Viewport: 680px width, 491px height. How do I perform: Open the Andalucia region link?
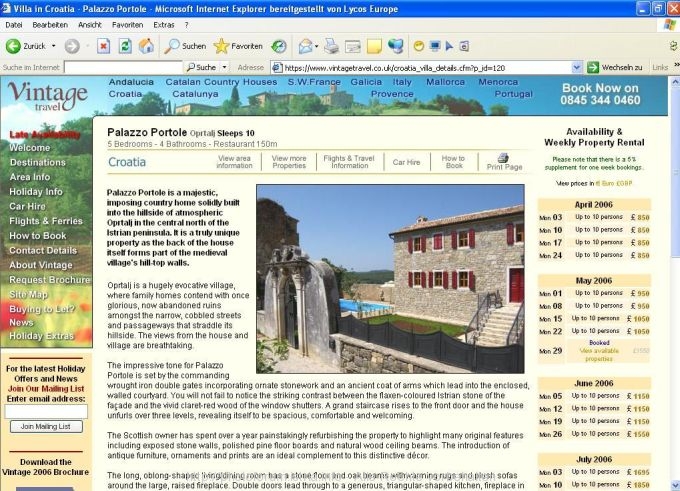[131, 82]
